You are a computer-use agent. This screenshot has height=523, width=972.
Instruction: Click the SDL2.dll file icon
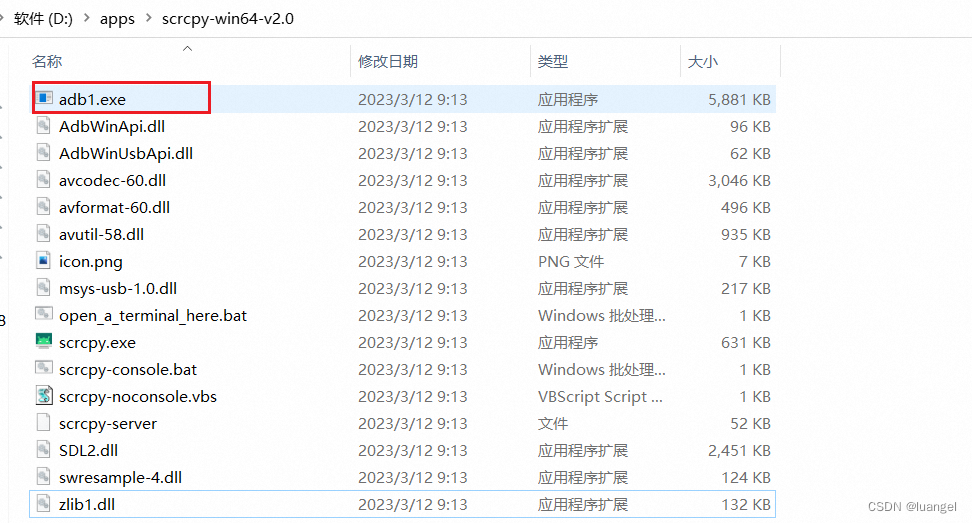click(x=43, y=450)
